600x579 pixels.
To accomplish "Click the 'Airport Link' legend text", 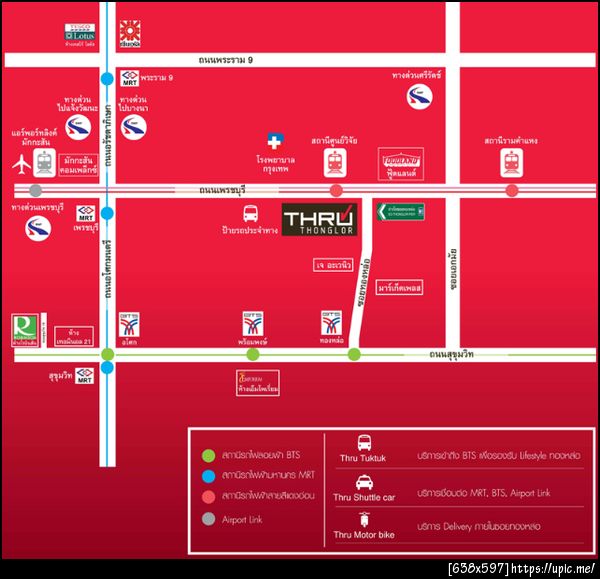I will 242,520.
